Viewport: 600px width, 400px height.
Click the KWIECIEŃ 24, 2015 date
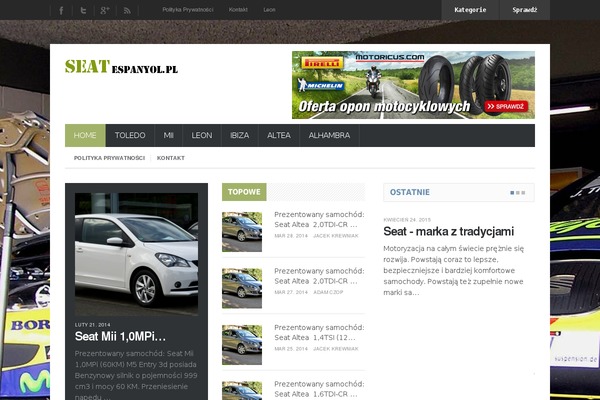tap(407, 220)
